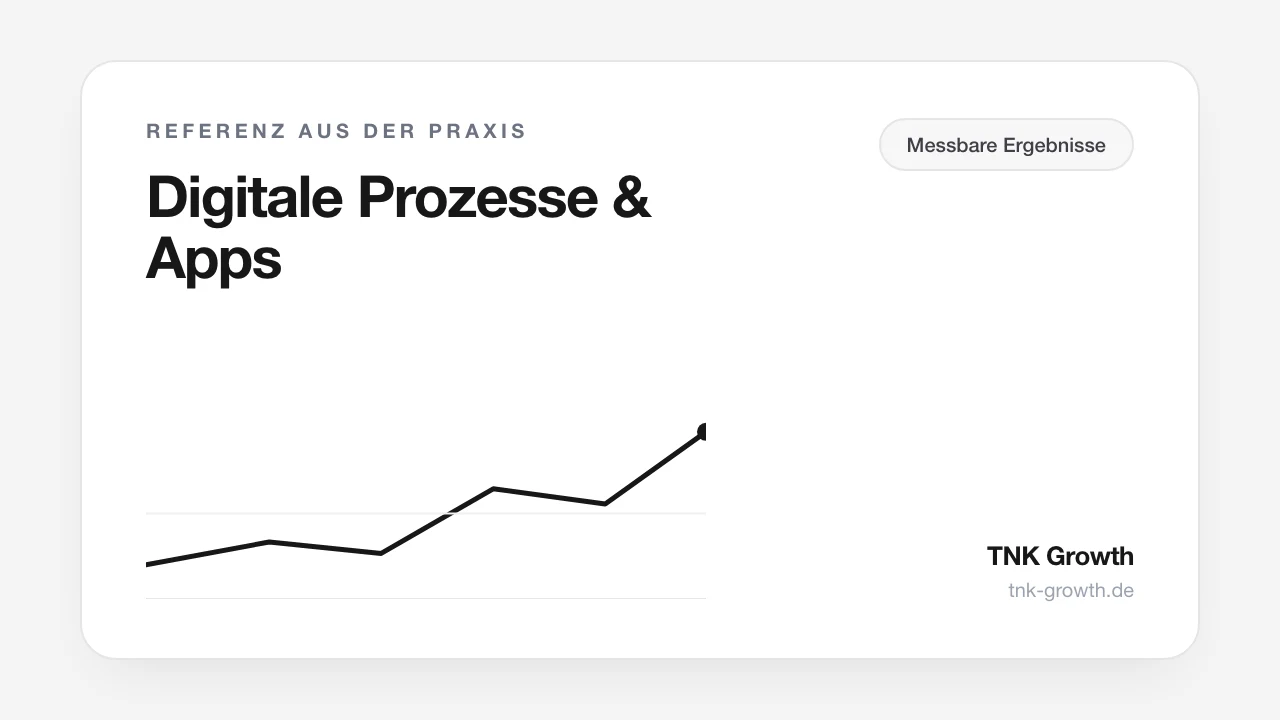
Task: Click the Messbare Ergebnisse pill button
Action: click(1006, 145)
